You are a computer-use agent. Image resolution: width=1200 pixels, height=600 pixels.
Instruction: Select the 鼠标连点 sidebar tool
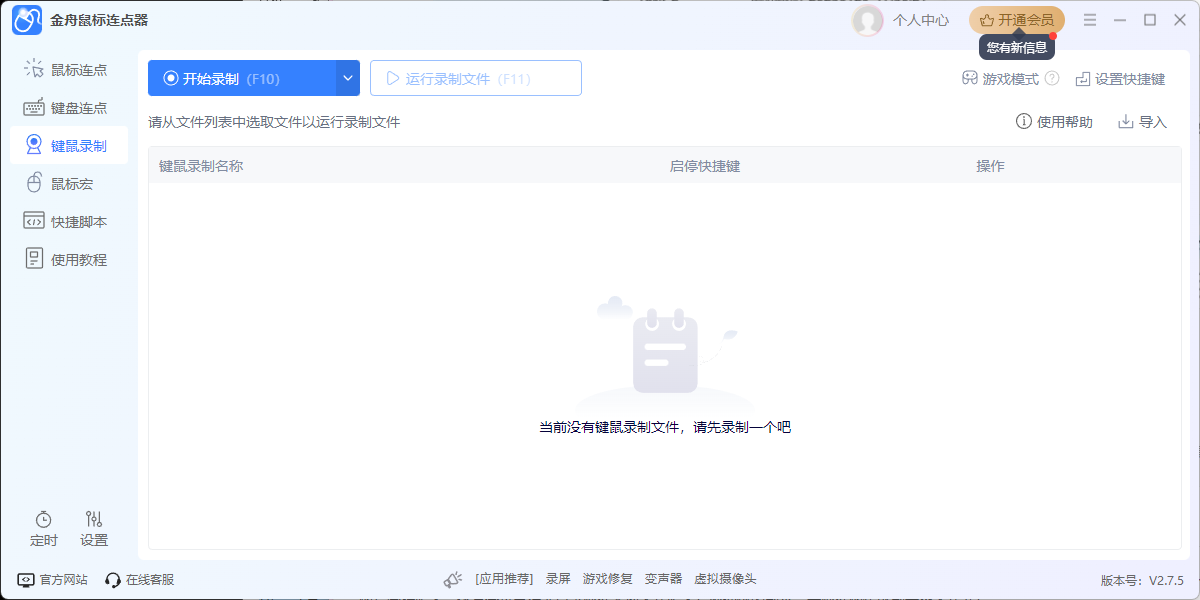(x=70, y=69)
